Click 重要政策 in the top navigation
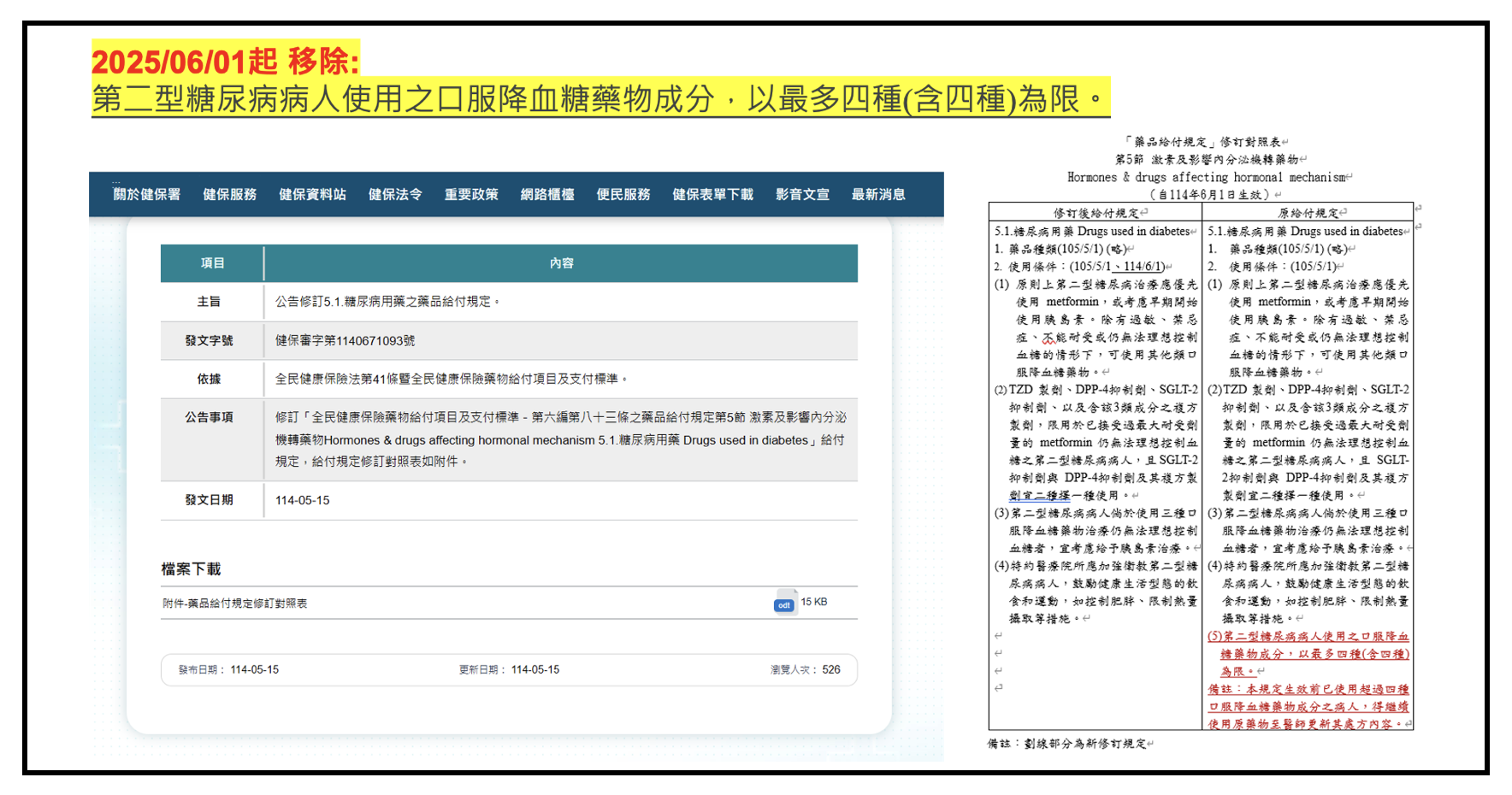Screen dimensions: 1512x795 471,195
